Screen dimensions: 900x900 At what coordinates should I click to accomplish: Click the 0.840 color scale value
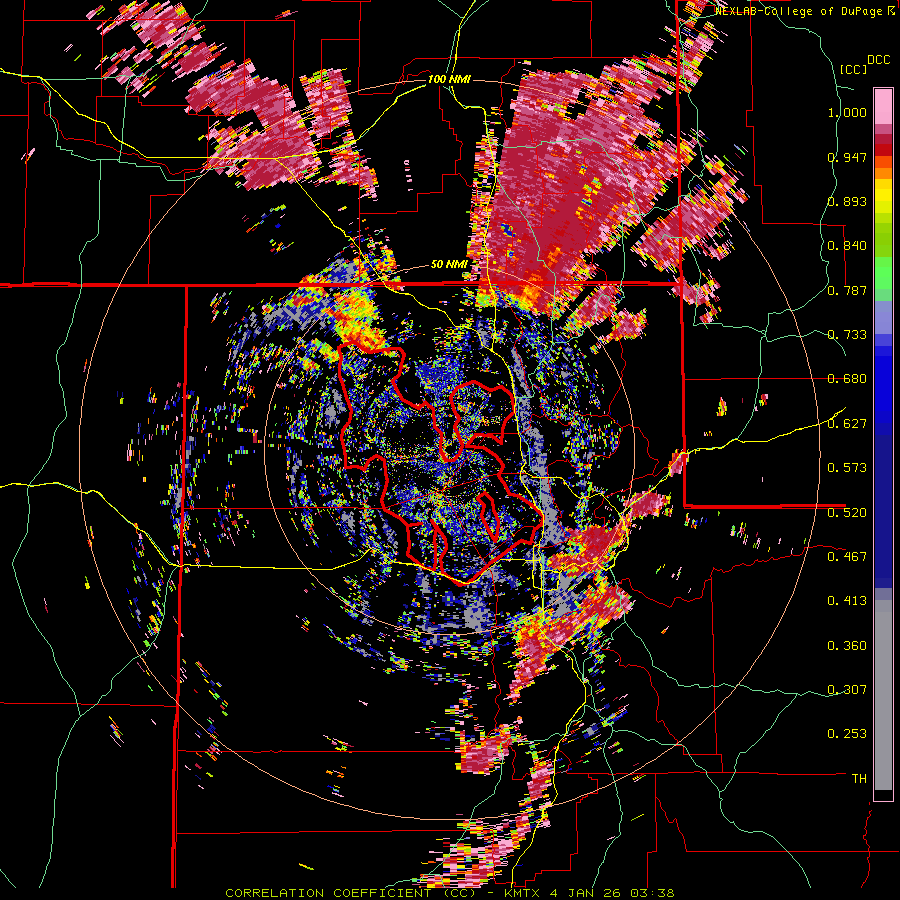pos(847,246)
